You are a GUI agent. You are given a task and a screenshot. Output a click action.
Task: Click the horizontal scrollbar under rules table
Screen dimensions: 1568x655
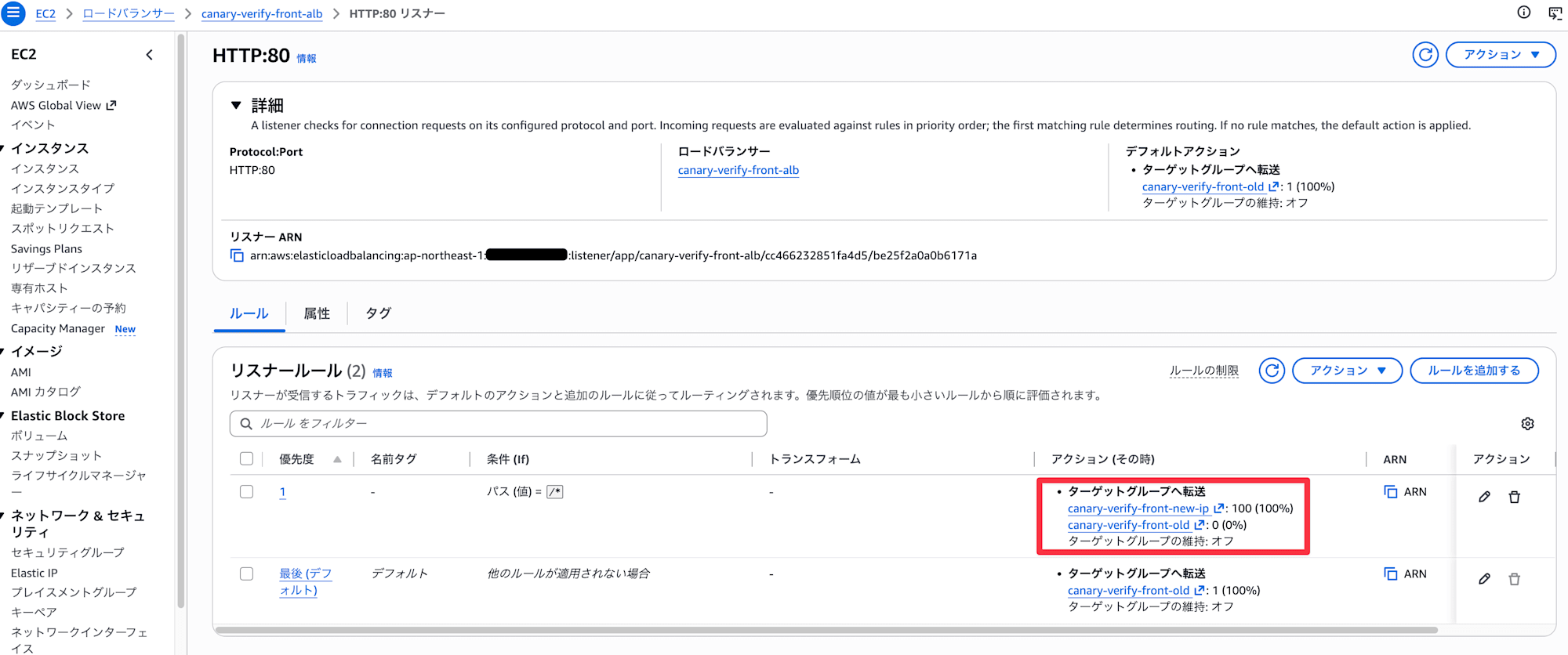826,630
